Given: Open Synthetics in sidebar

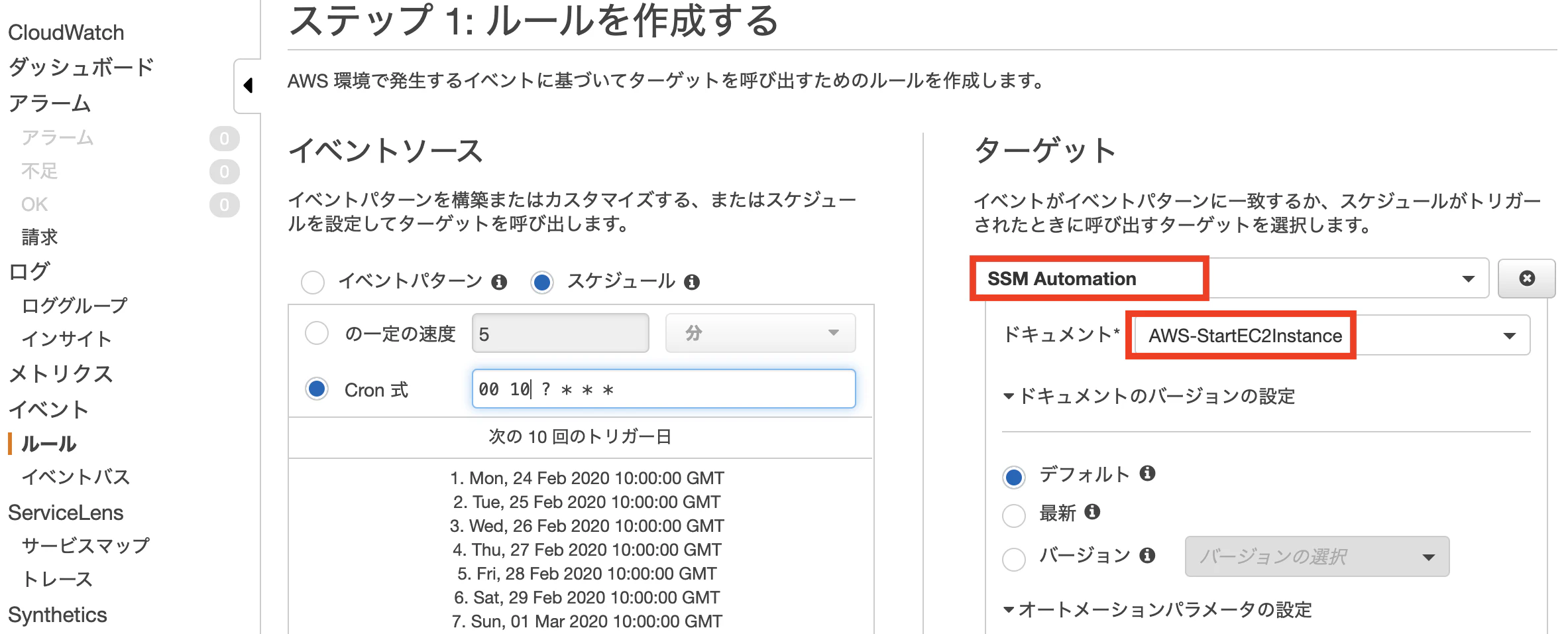Looking at the screenshot, I should [x=58, y=615].
